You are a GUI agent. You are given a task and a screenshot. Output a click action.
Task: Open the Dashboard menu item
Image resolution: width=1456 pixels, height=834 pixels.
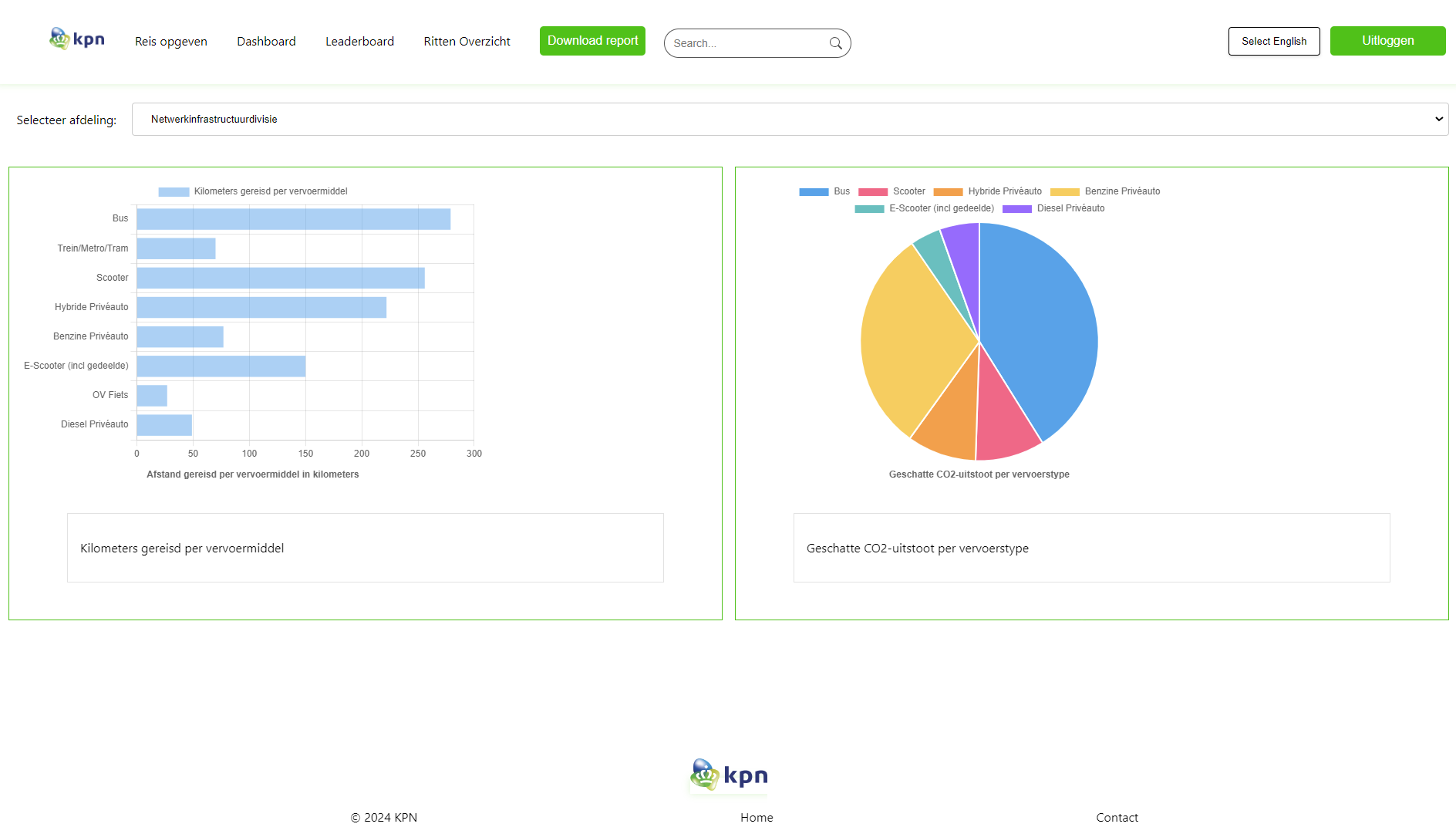pos(266,41)
